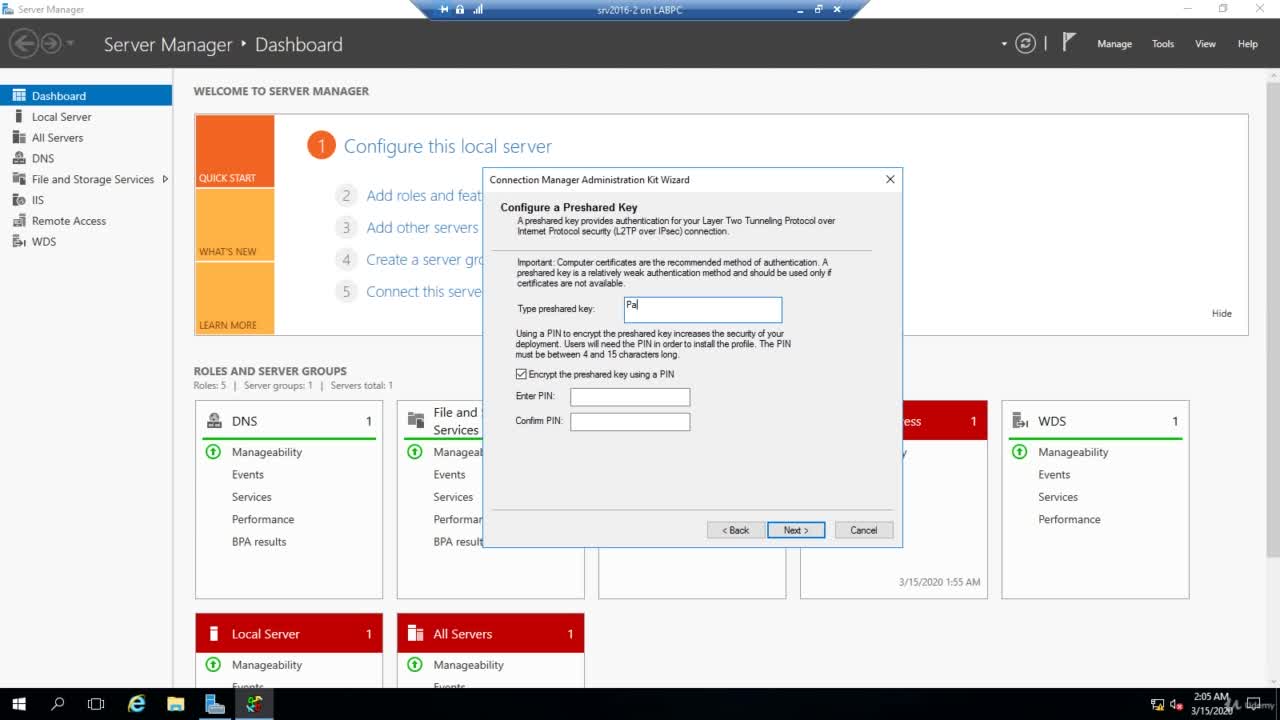Open Events in the DNS tile
Image resolution: width=1280 pixels, height=720 pixels.
[248, 475]
